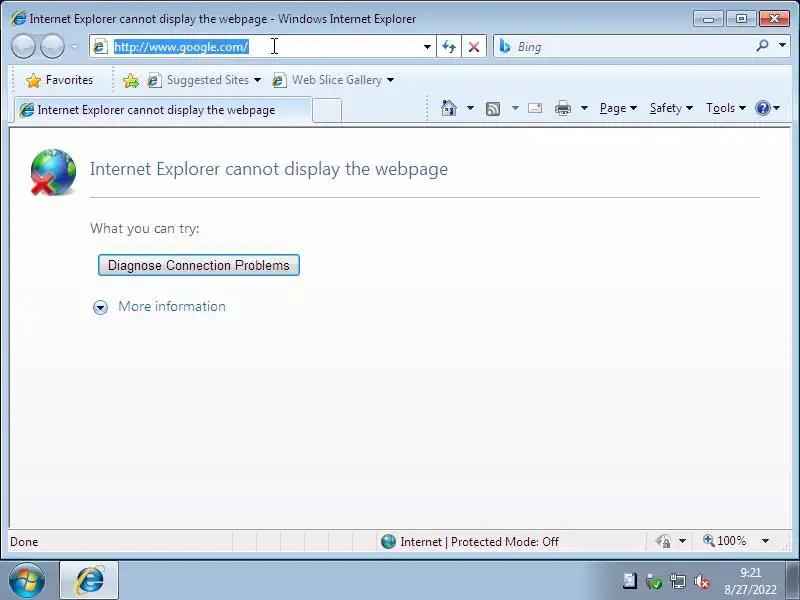Open Suggested Sites link
Screen dimensions: 800x600
[x=198, y=80]
